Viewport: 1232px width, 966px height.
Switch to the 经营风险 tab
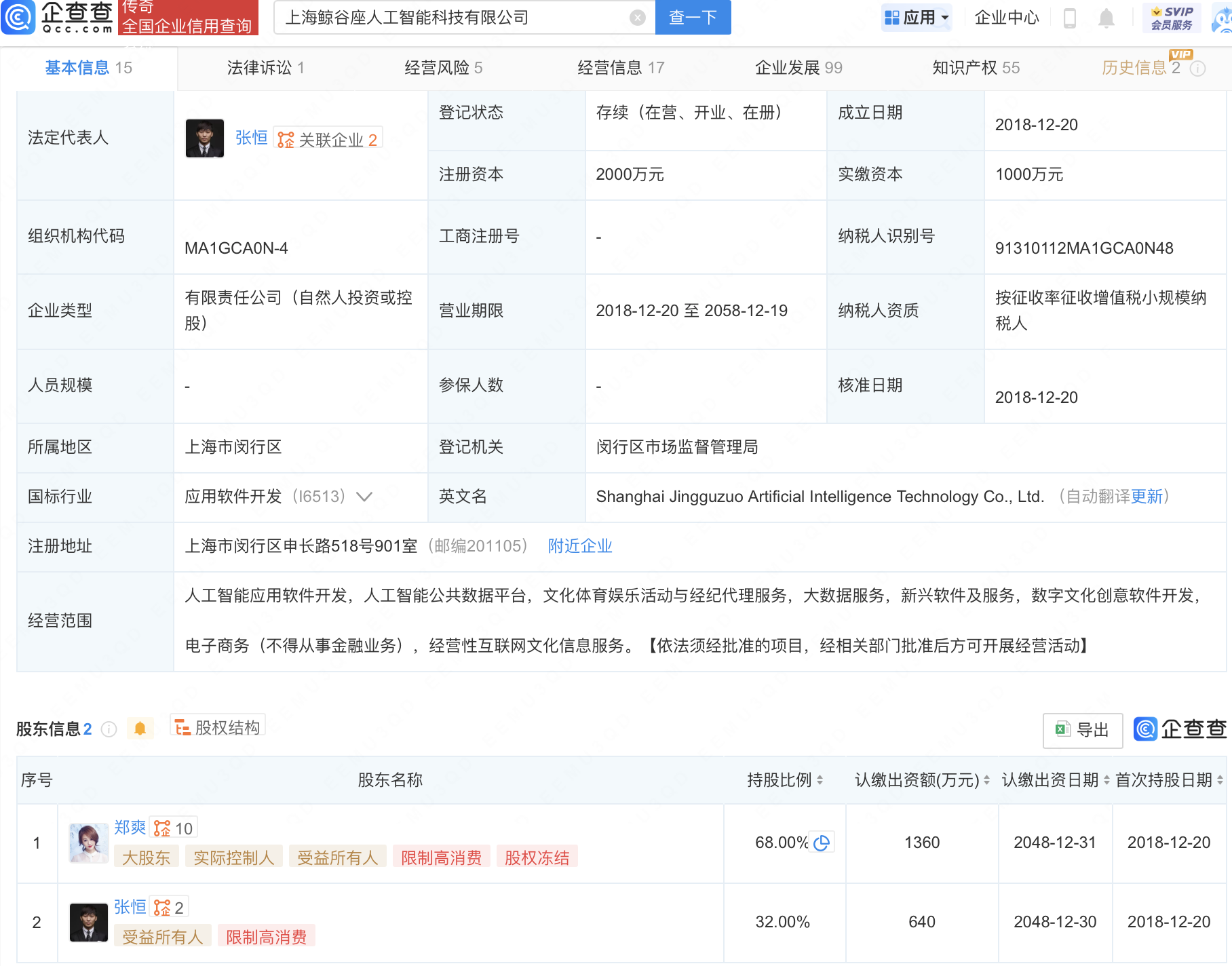point(444,68)
